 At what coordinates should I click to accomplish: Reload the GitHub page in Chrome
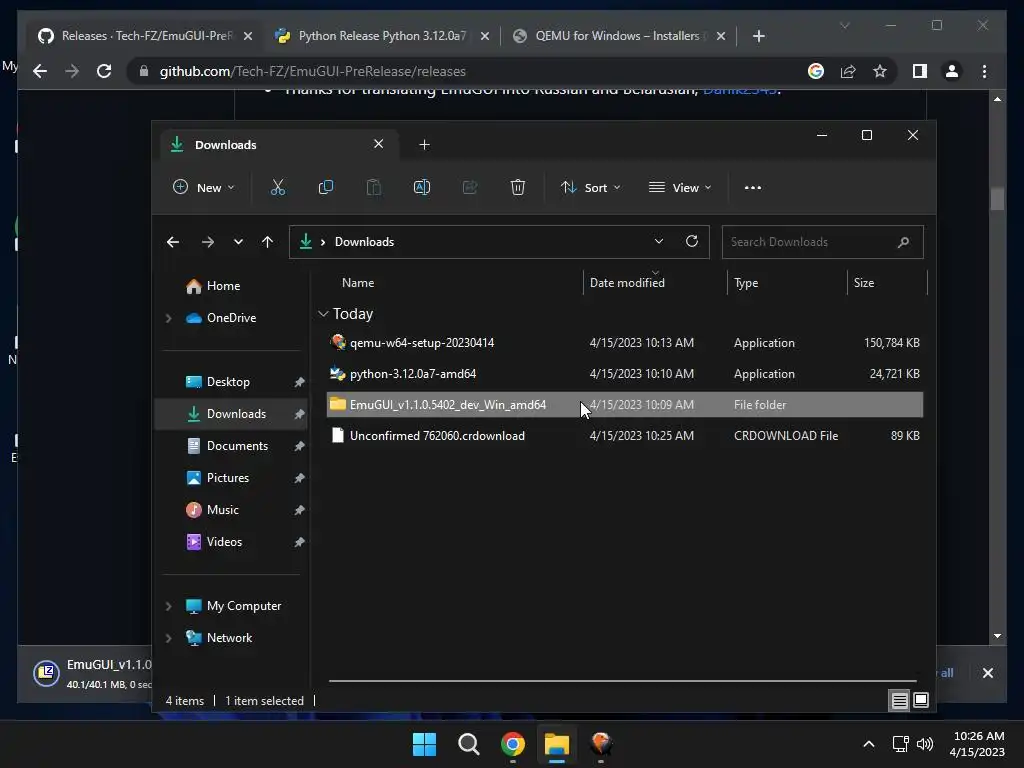point(104,71)
